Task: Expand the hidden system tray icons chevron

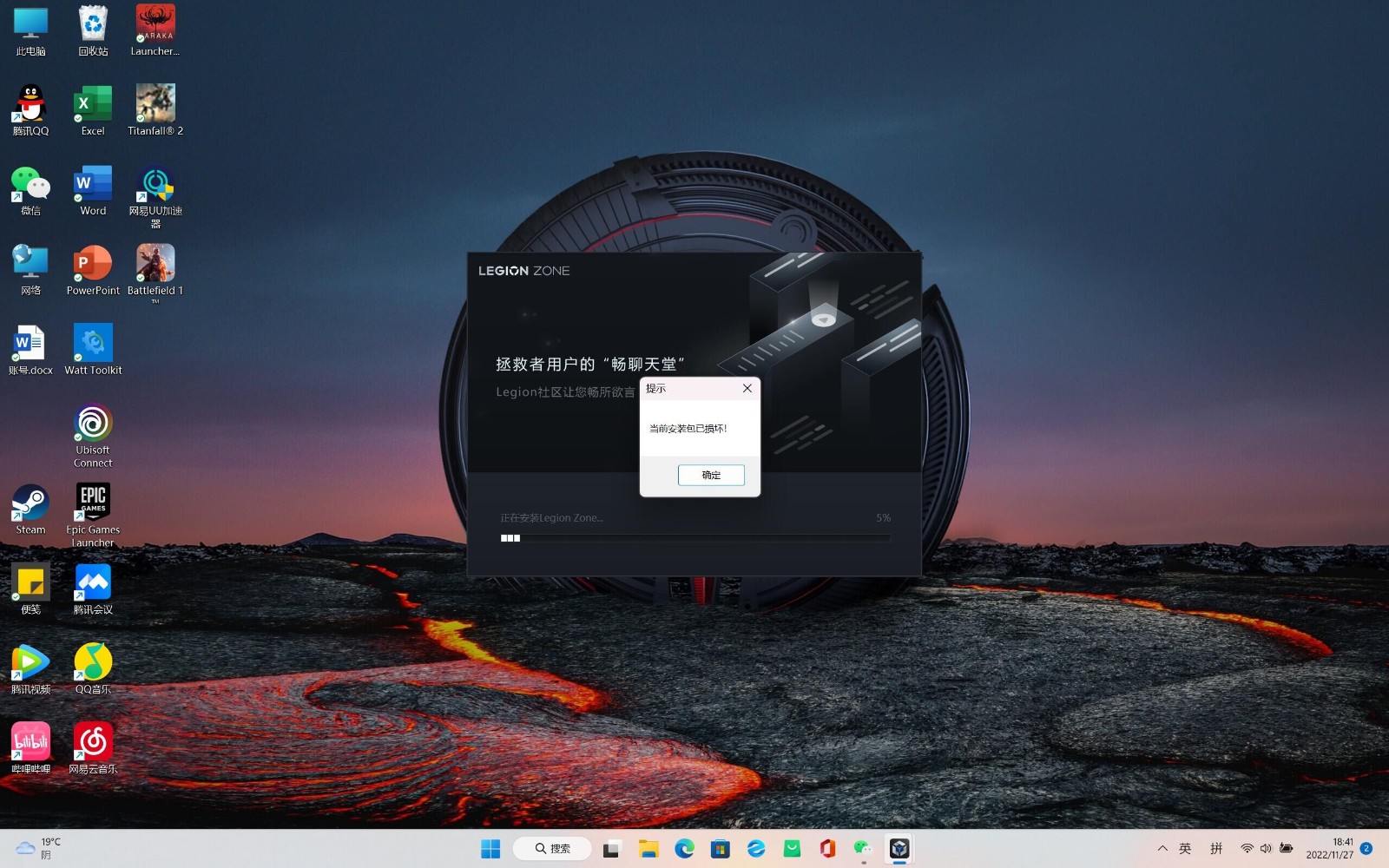Action: coord(1162,848)
